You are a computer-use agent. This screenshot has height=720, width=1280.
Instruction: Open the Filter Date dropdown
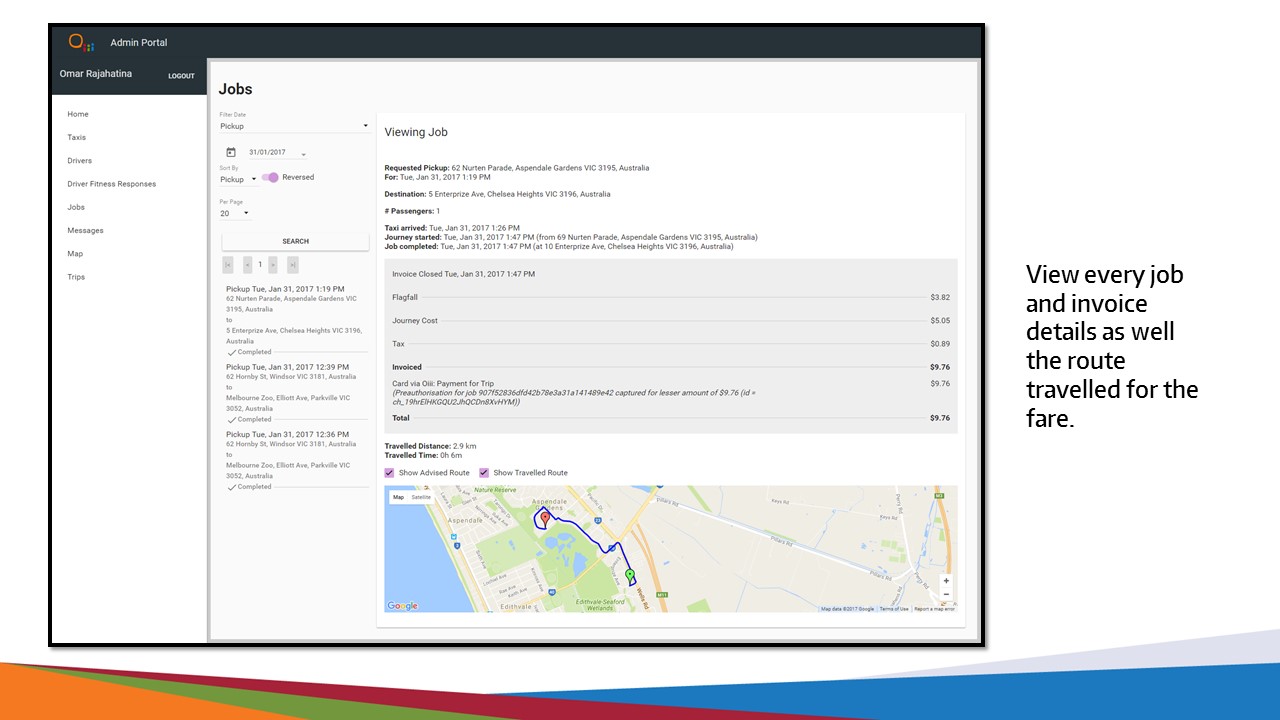click(294, 126)
